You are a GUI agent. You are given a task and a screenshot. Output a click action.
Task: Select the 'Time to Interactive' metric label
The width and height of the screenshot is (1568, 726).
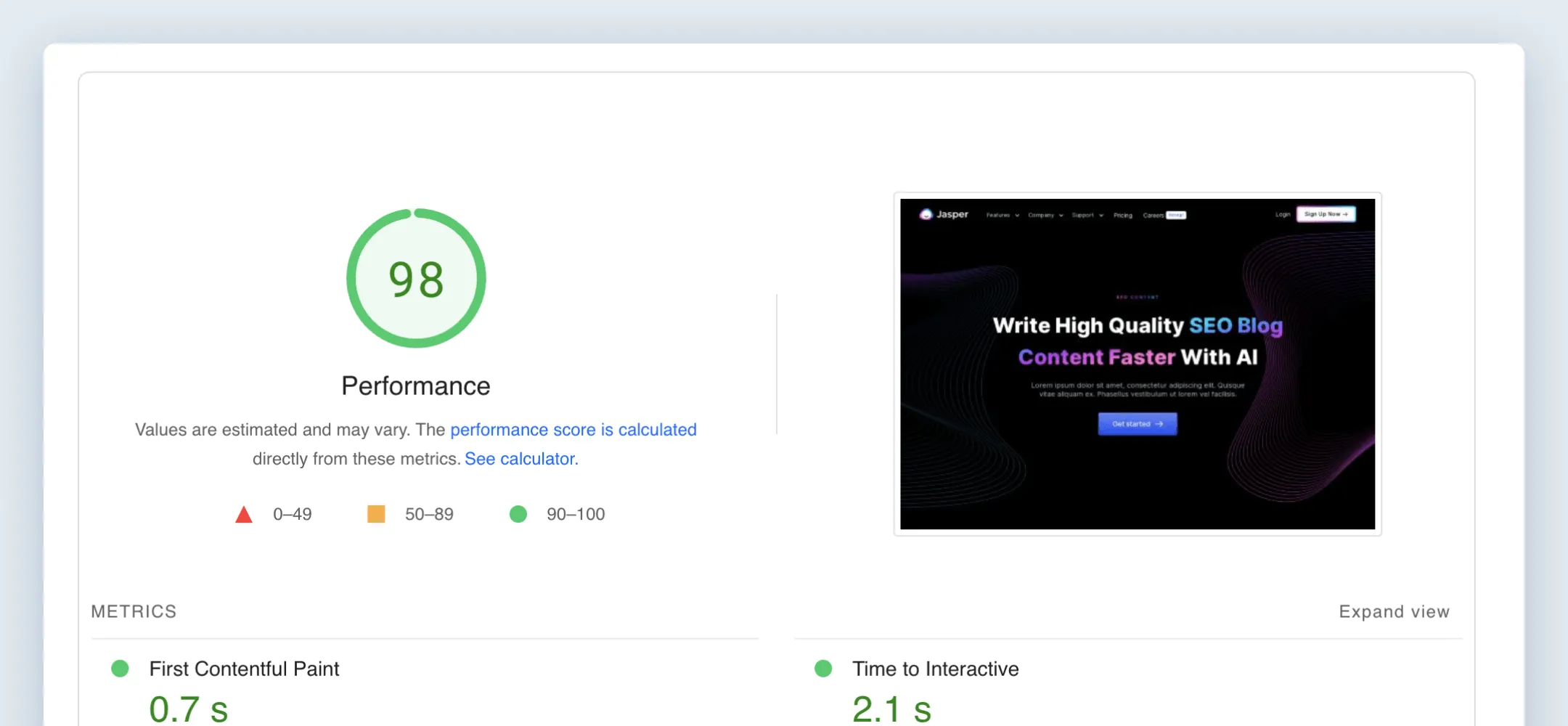point(936,669)
